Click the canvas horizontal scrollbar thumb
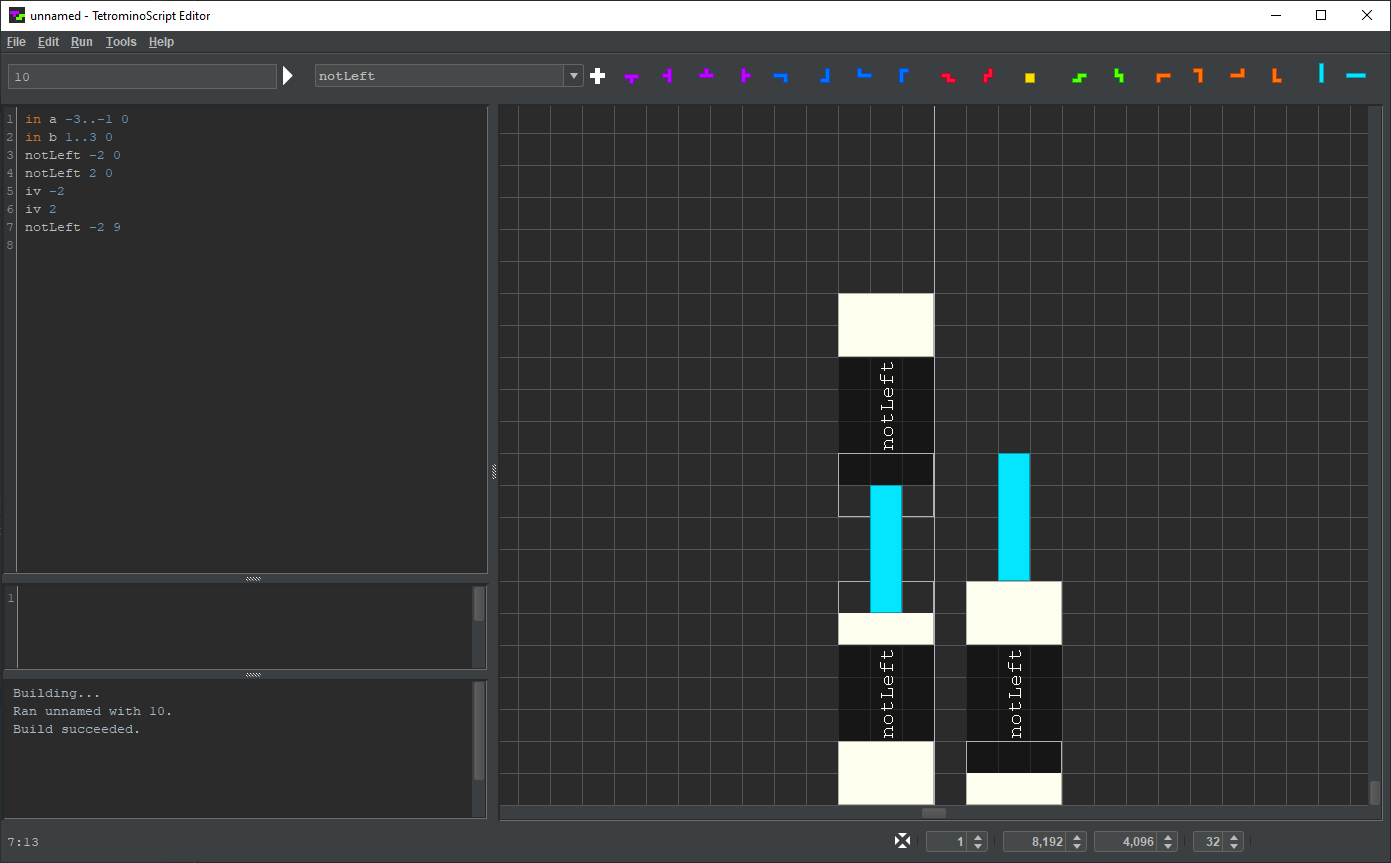This screenshot has width=1391, height=863. tap(934, 813)
